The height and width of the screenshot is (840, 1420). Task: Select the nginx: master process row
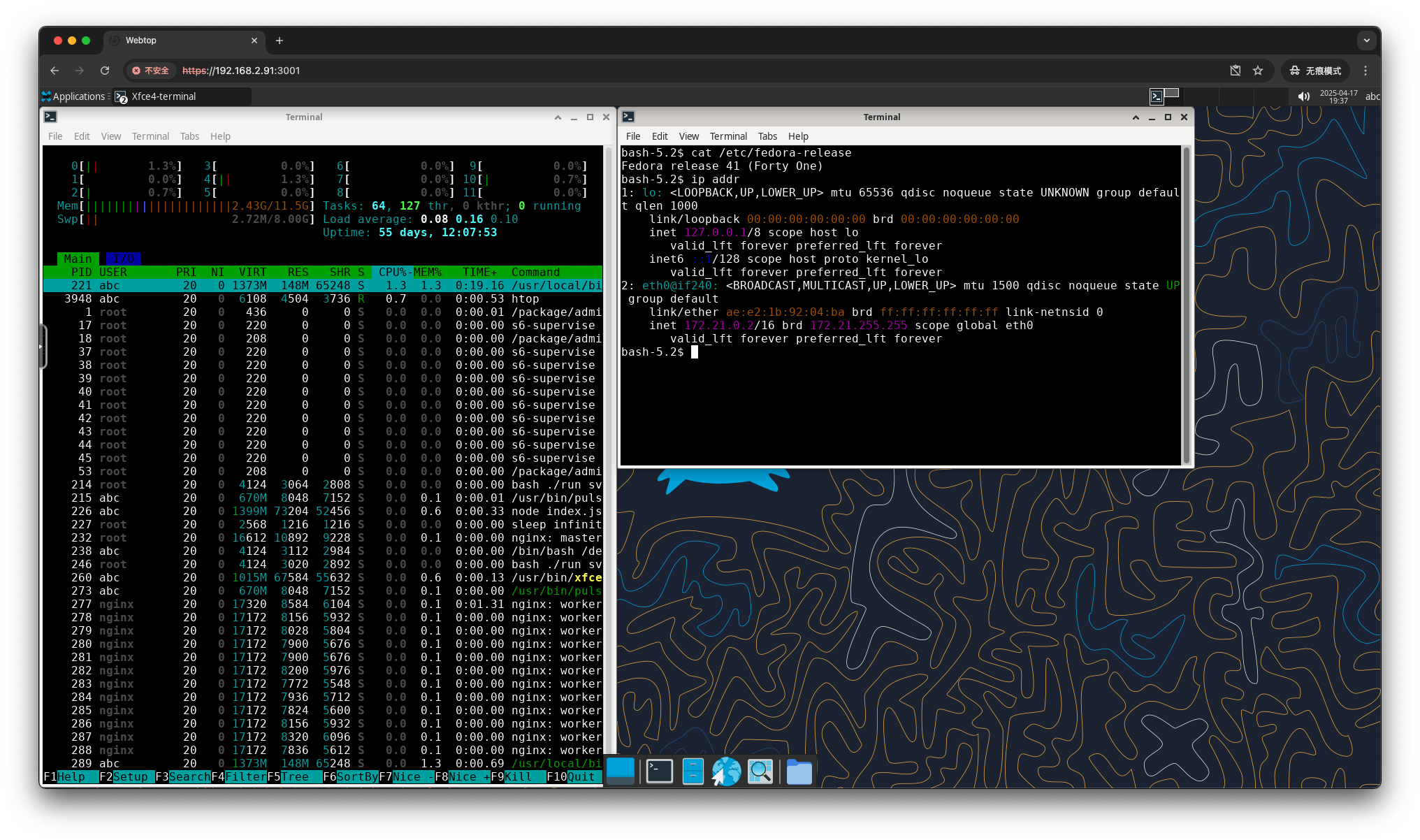(322, 537)
